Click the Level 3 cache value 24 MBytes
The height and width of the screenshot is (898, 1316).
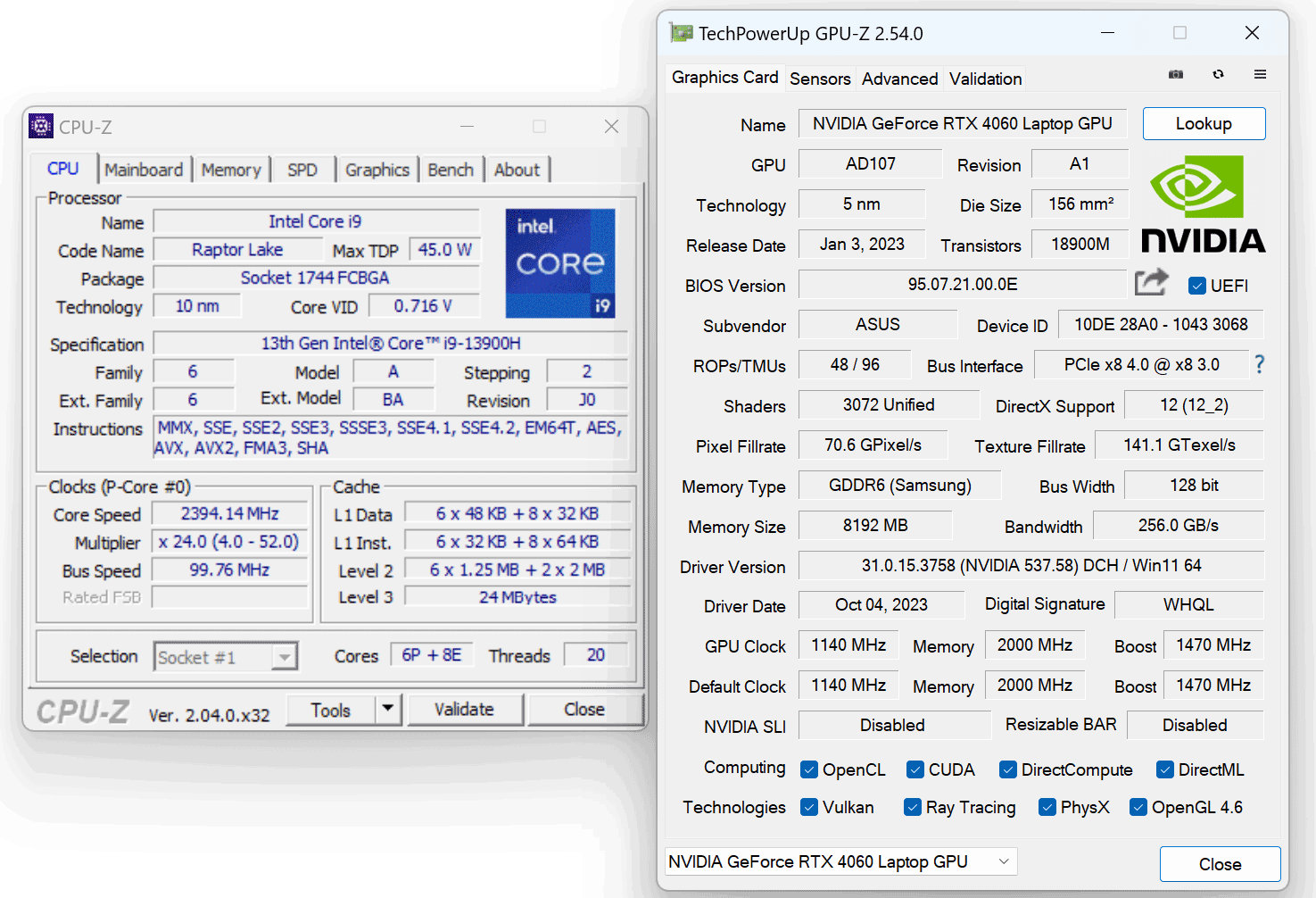(x=517, y=597)
